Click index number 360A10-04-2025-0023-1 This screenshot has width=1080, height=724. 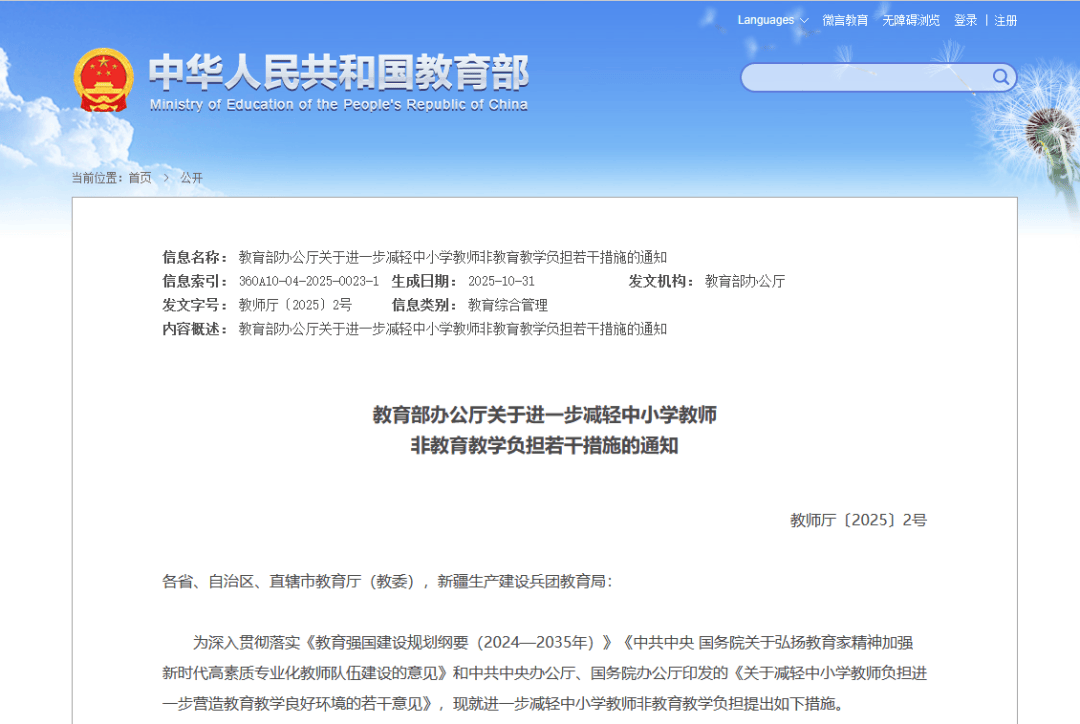[x=309, y=281]
